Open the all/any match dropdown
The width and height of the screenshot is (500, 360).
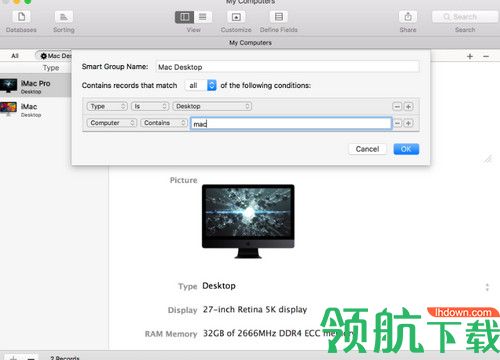pyautogui.click(x=201, y=85)
